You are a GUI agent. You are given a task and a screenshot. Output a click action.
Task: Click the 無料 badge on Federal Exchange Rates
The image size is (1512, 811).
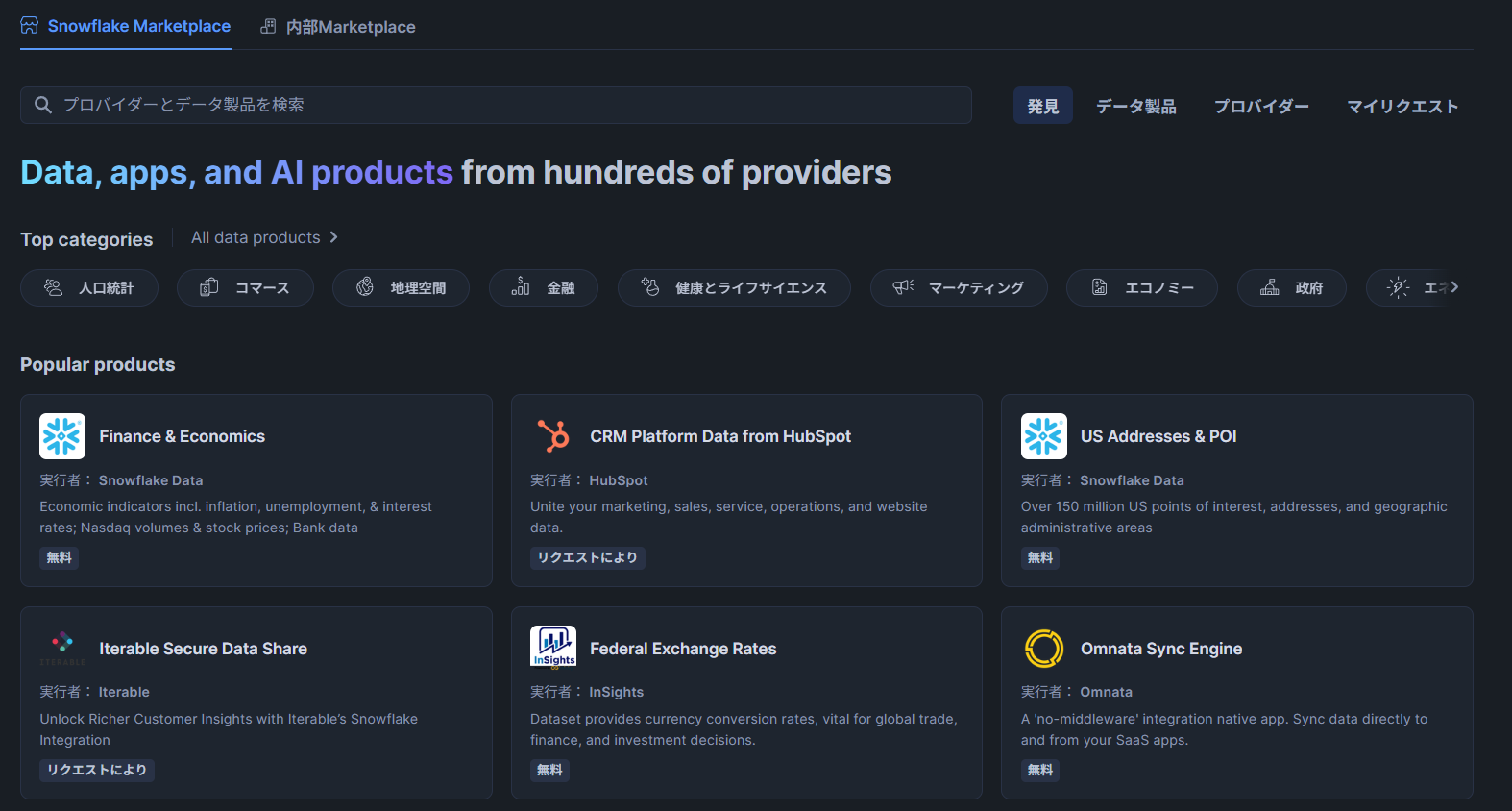pyautogui.click(x=549, y=770)
